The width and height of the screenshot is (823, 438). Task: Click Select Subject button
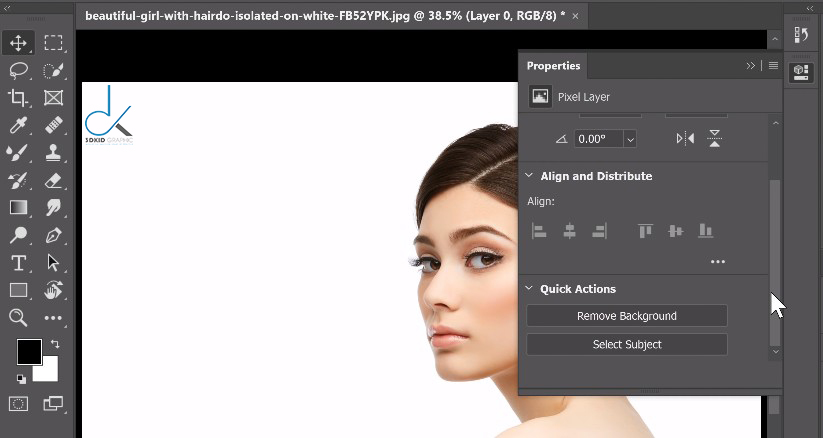tap(627, 345)
